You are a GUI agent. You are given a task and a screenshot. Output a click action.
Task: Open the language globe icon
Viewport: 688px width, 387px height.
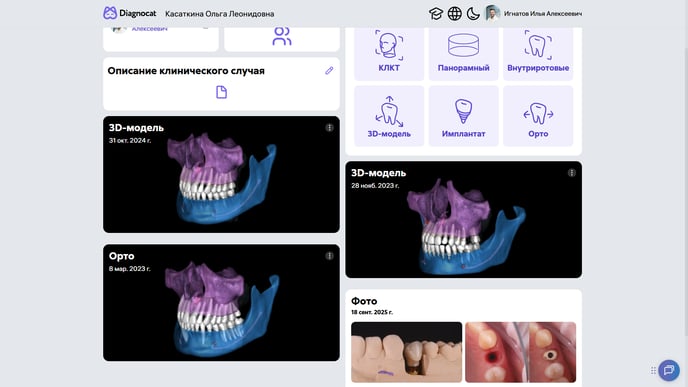455,14
